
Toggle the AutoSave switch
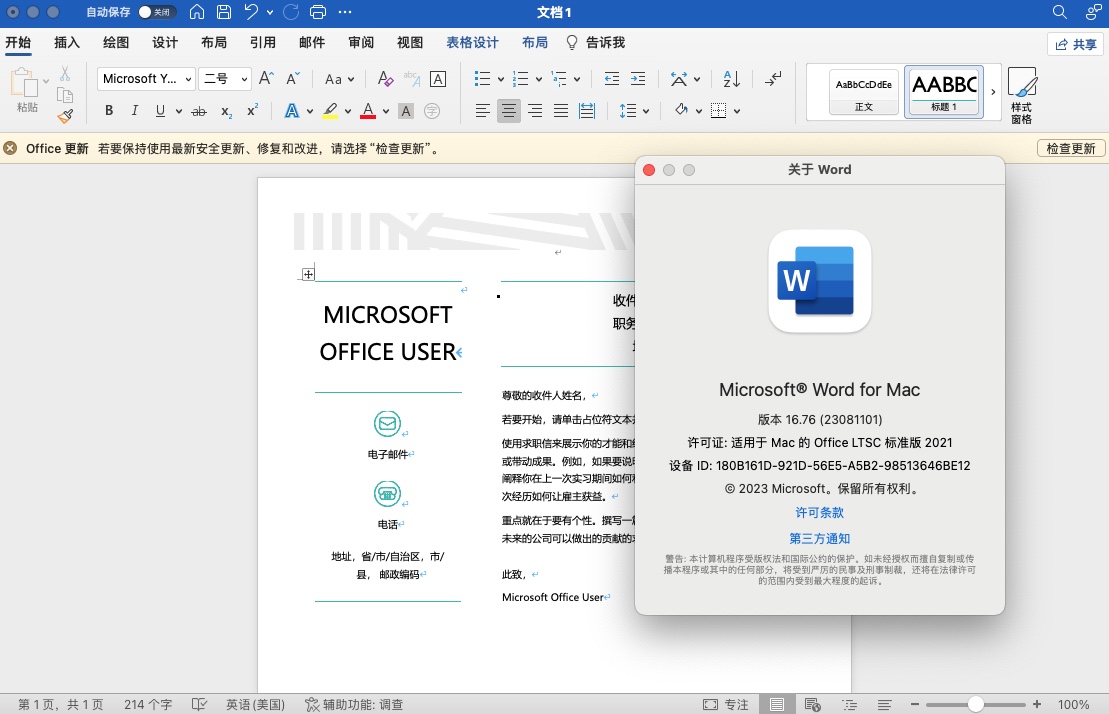point(155,13)
